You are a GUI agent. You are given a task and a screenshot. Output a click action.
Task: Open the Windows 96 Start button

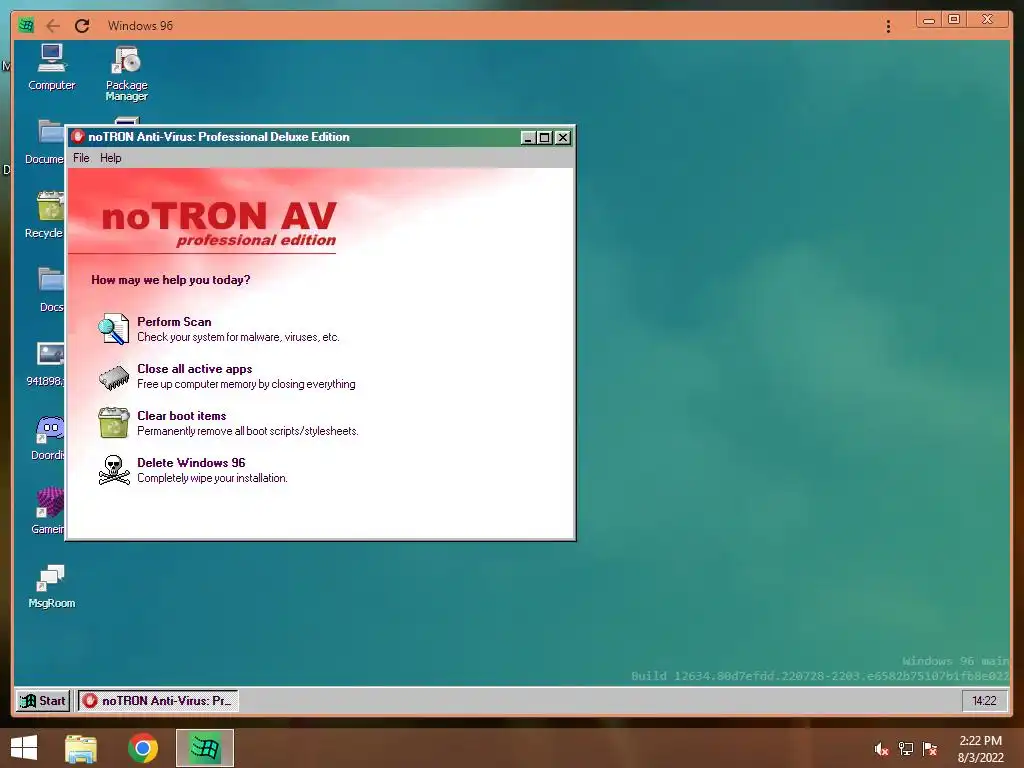[x=43, y=701]
